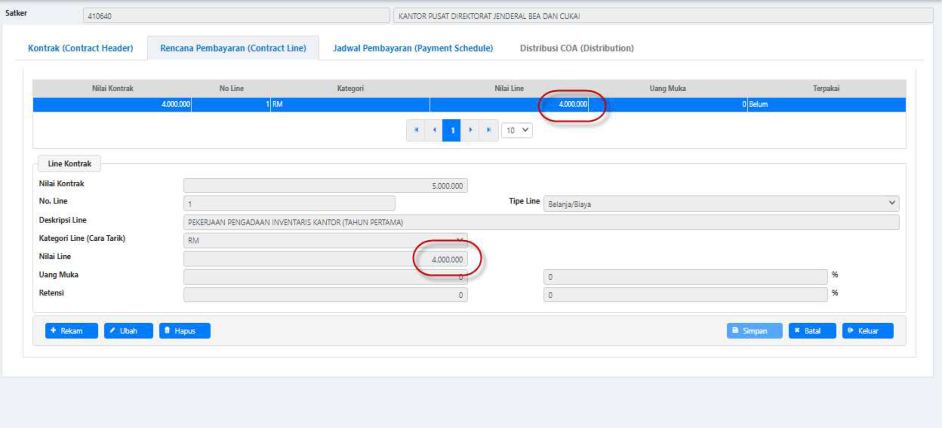Click the Keluar exit button
This screenshot has height=428, width=942.
point(867,331)
